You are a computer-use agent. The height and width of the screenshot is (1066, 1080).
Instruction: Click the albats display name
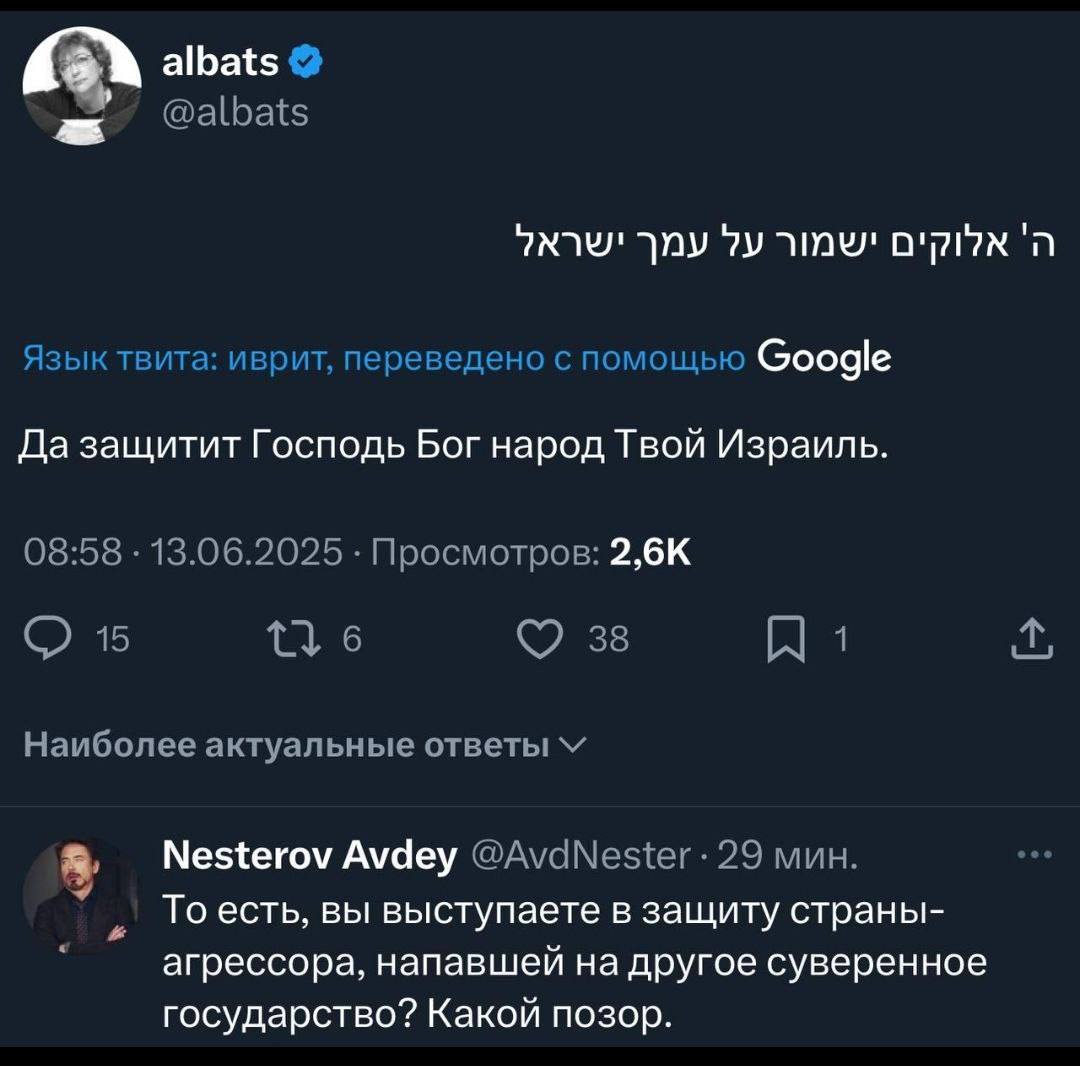click(x=220, y=64)
